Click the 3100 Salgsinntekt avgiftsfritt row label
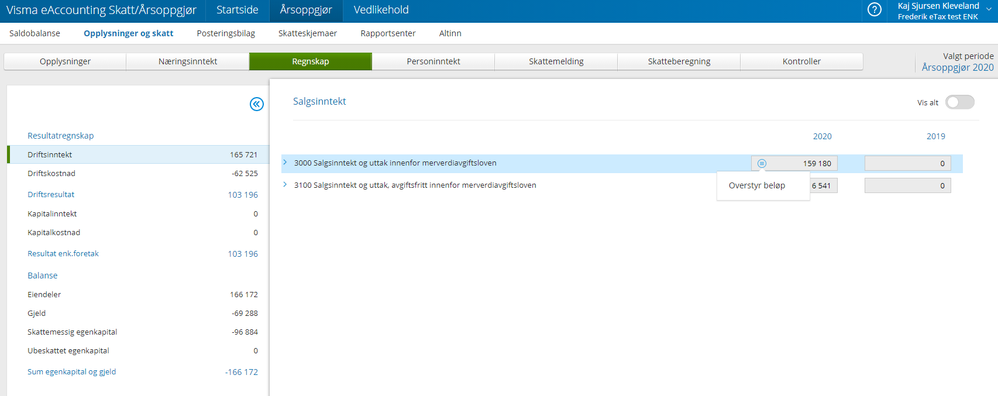The width and height of the screenshot is (998, 396). pyautogui.click(x=415, y=185)
